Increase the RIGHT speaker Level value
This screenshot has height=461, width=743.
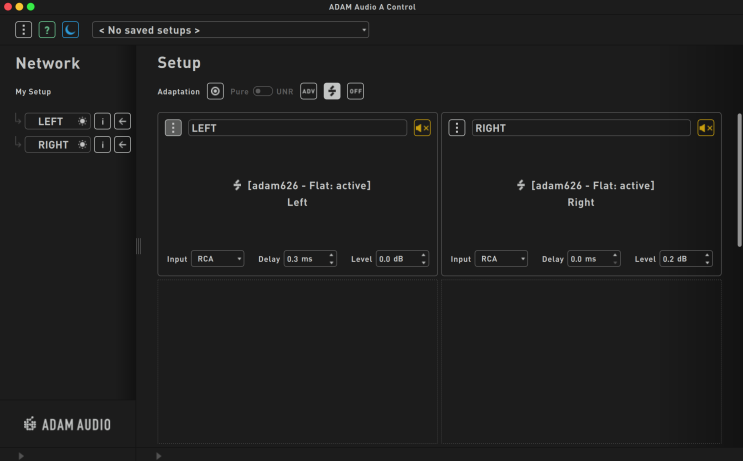click(707, 255)
